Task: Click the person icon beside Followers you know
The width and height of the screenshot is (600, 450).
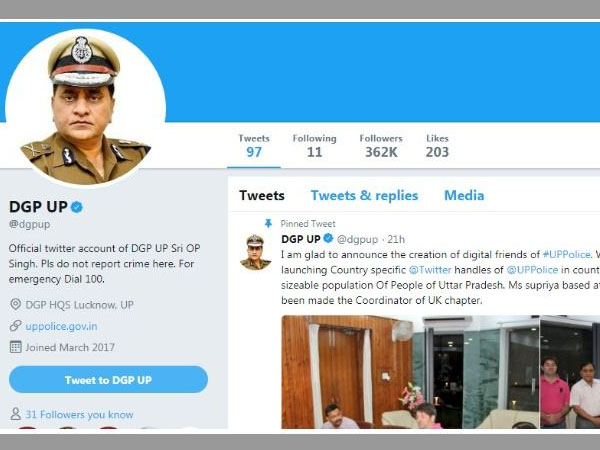Action: 15,414
